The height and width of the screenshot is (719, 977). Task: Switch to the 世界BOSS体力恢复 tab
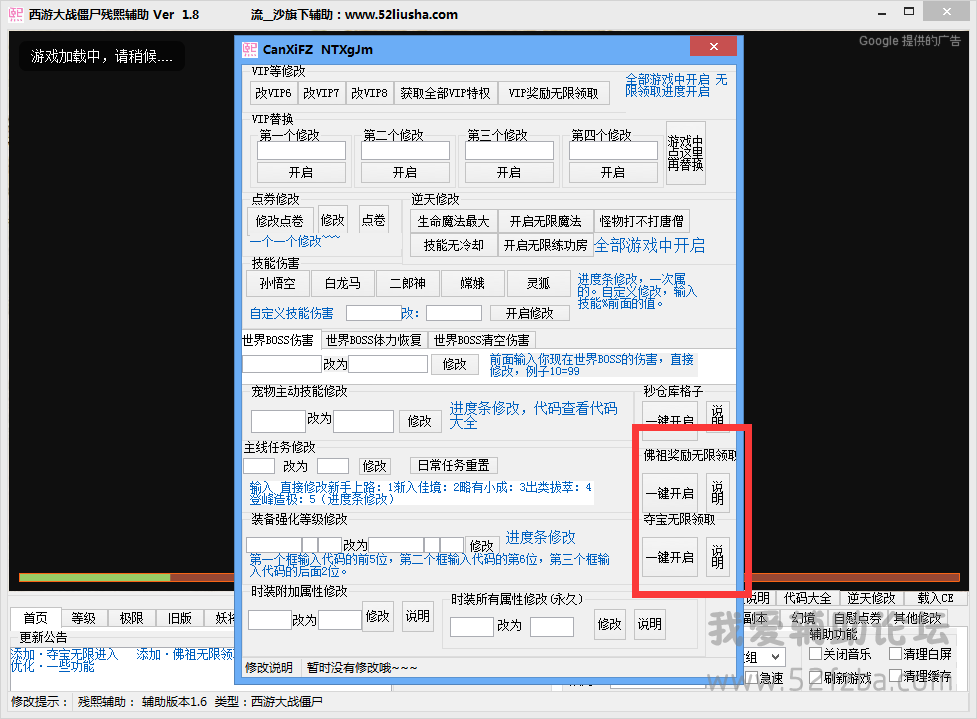(373, 340)
